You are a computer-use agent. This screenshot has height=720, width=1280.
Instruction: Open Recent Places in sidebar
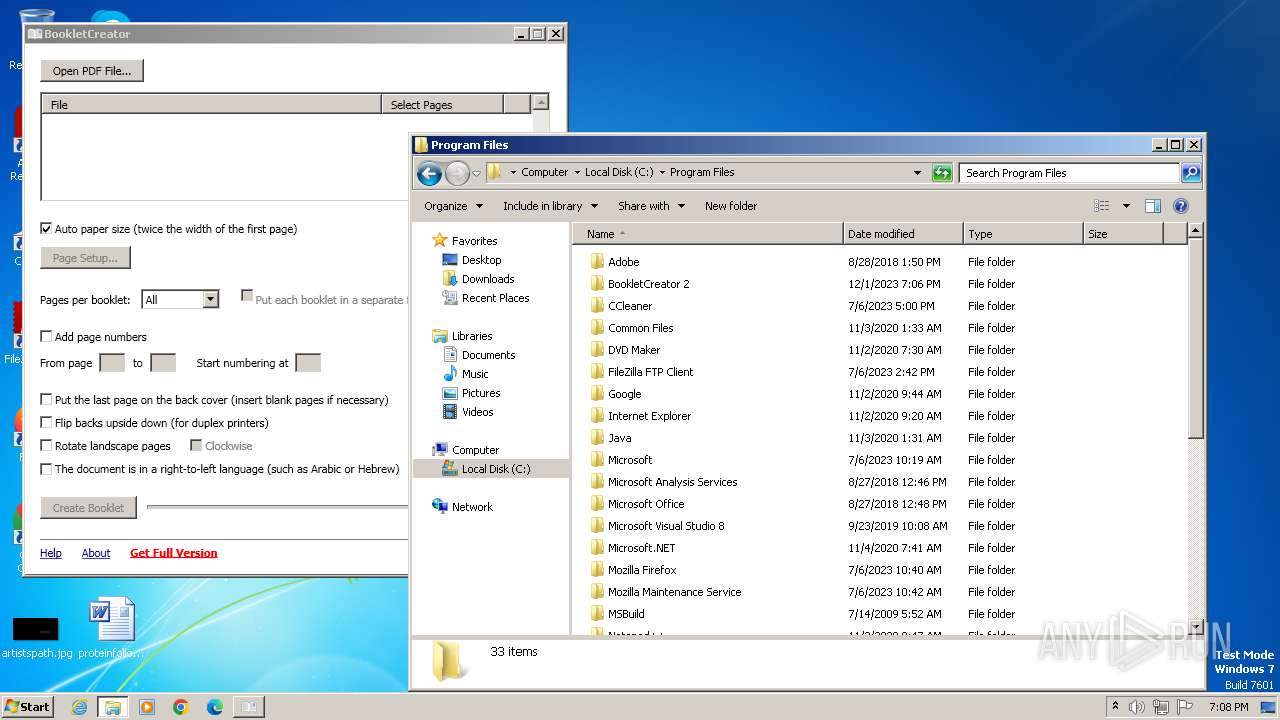(495, 298)
